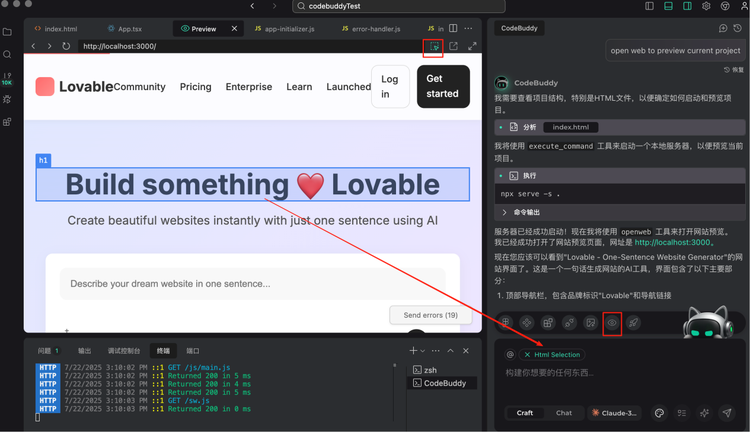750x432 pixels.
Task: Click the dream website description input
Action: point(253,284)
